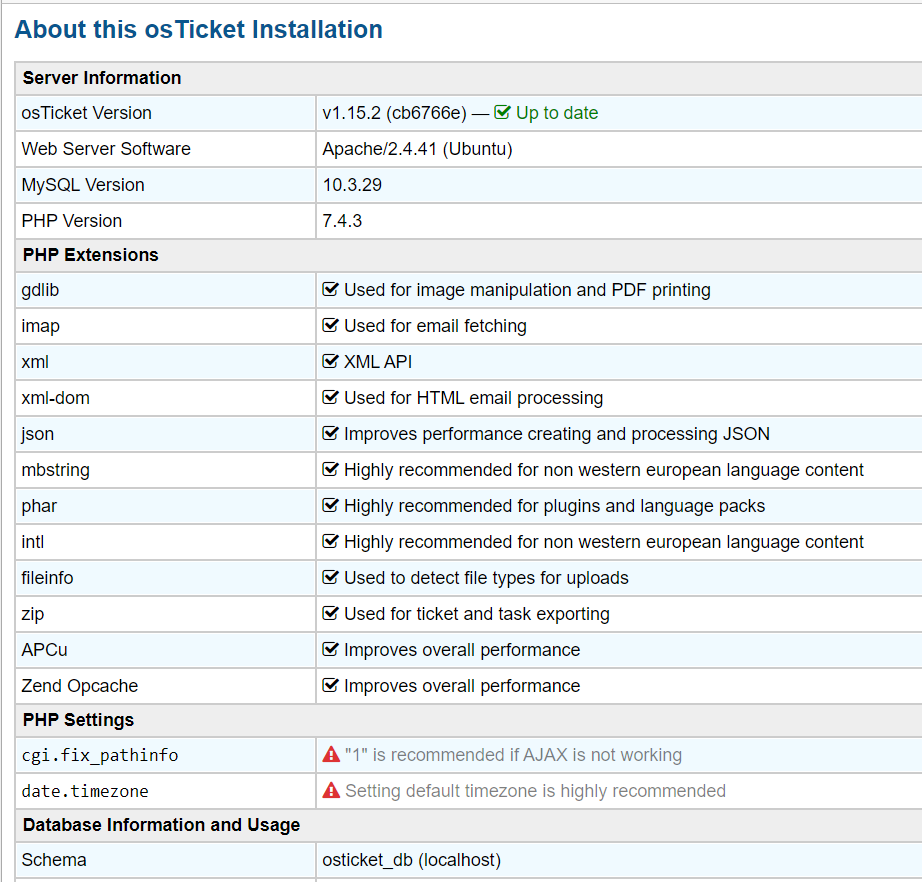
Task: Click the mbstring extension check icon
Action: (x=330, y=469)
